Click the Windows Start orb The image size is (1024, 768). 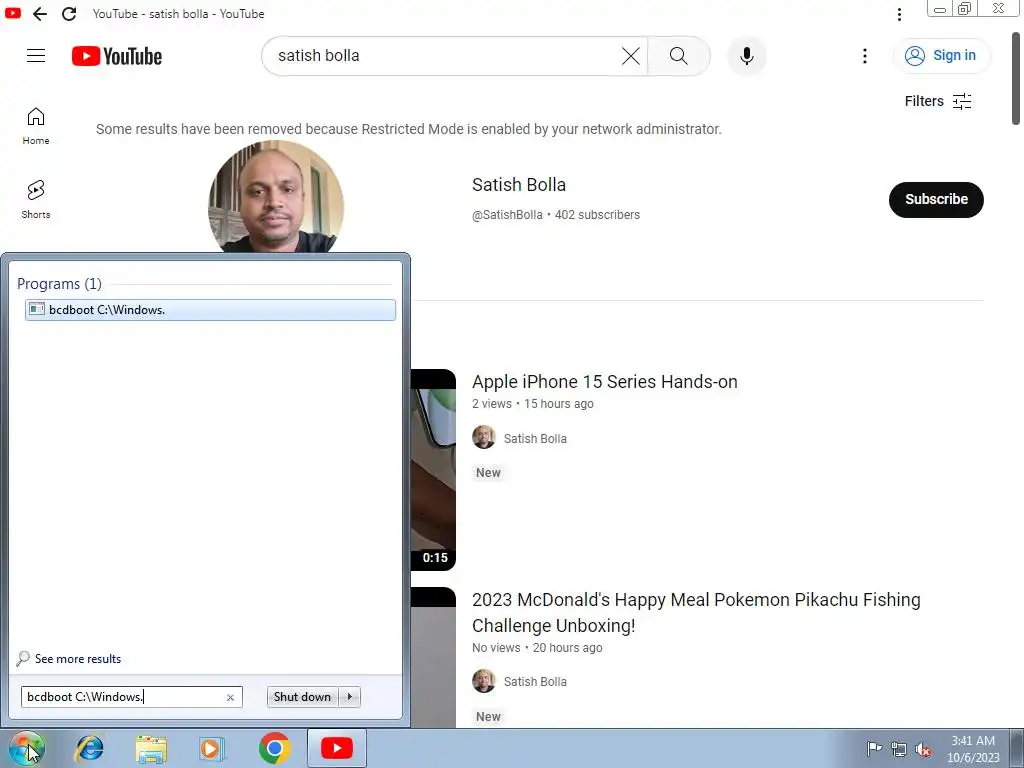[x=26, y=748]
